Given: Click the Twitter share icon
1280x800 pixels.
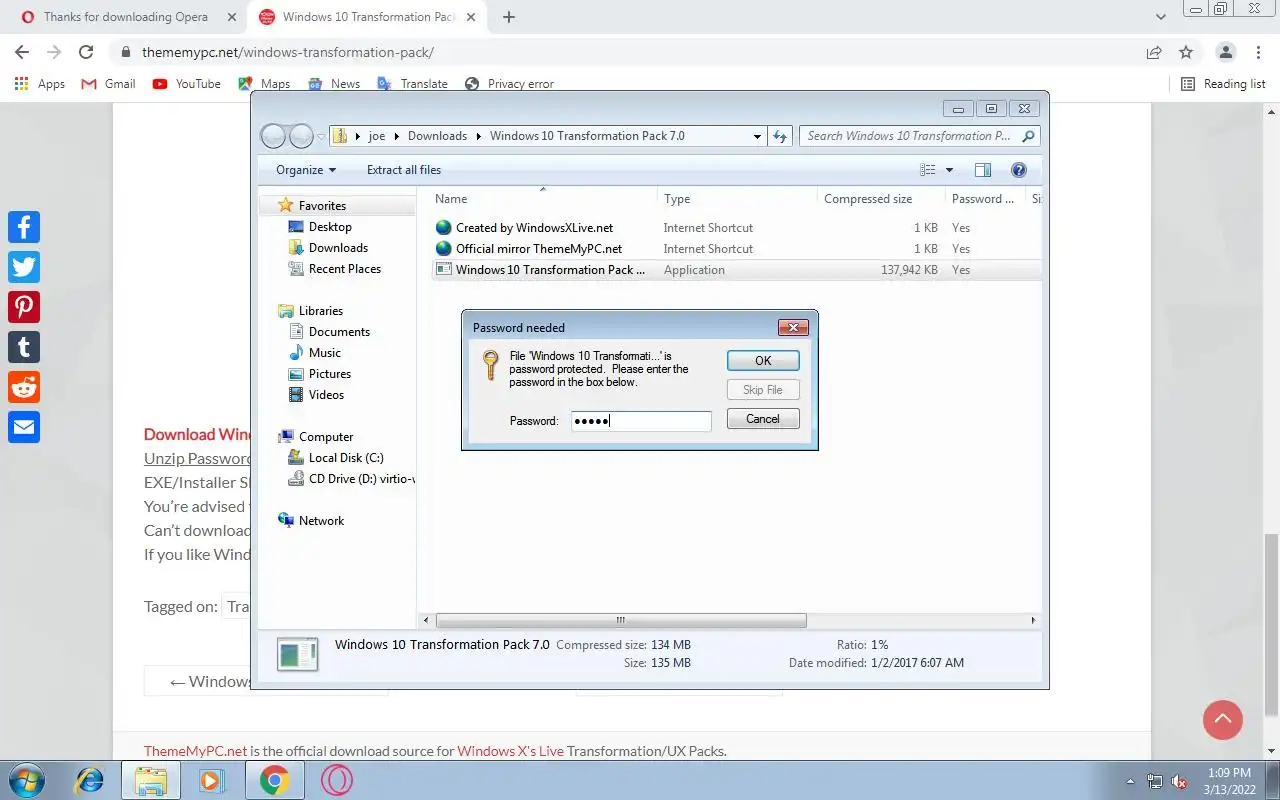Looking at the screenshot, I should tap(24, 267).
